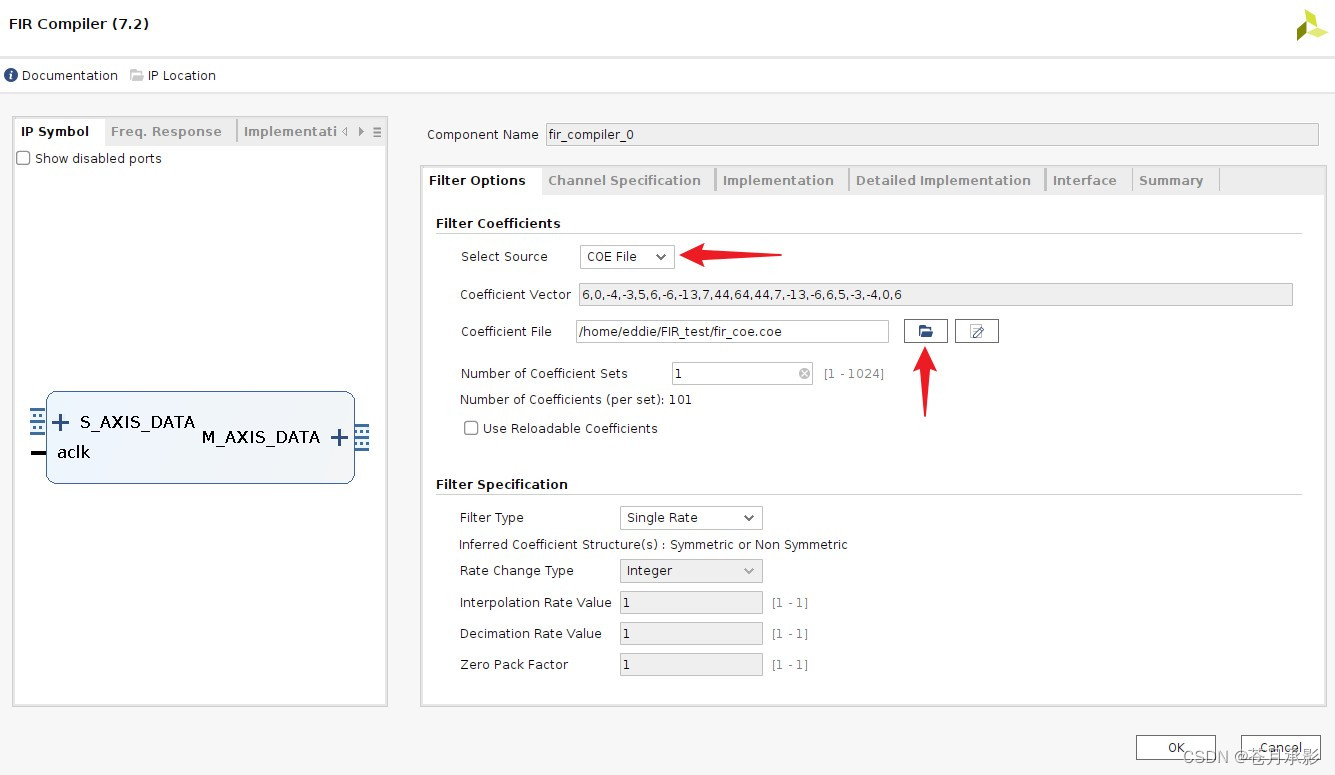Confirm with the OK button
The height and width of the screenshot is (775, 1335).
point(1176,748)
